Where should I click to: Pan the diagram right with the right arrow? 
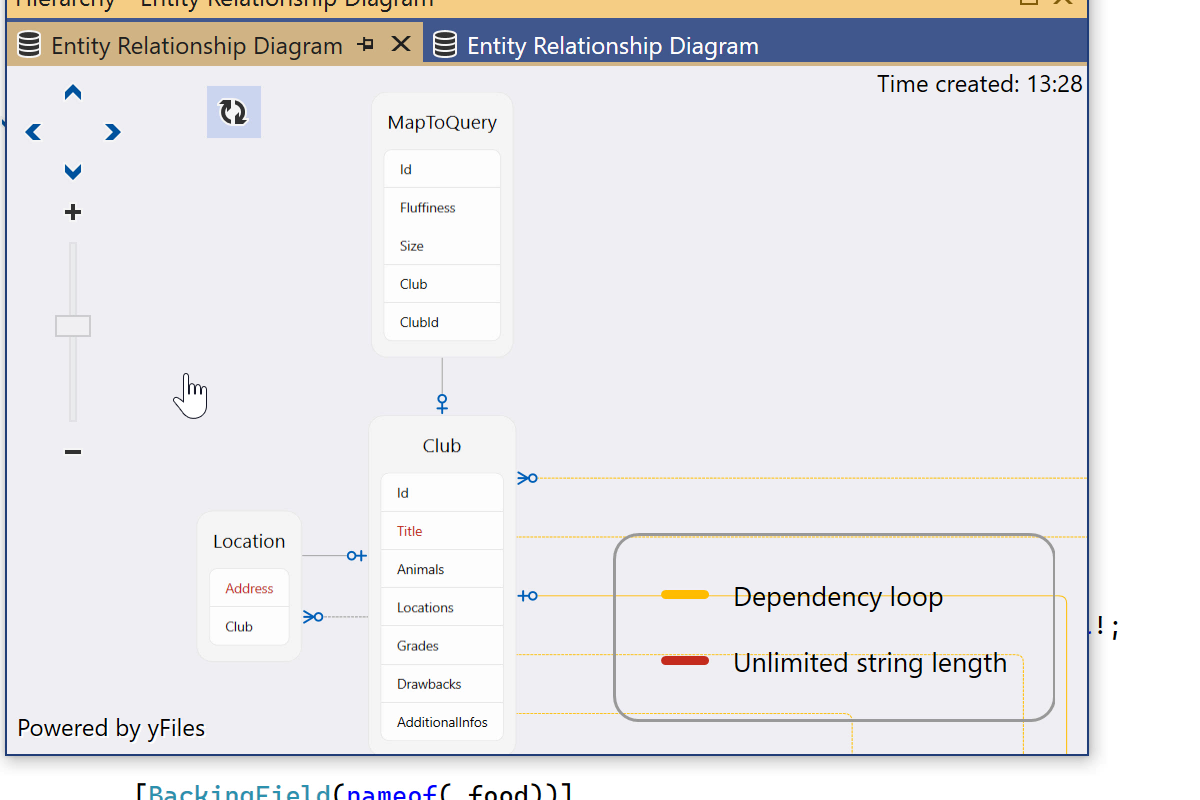(x=113, y=132)
